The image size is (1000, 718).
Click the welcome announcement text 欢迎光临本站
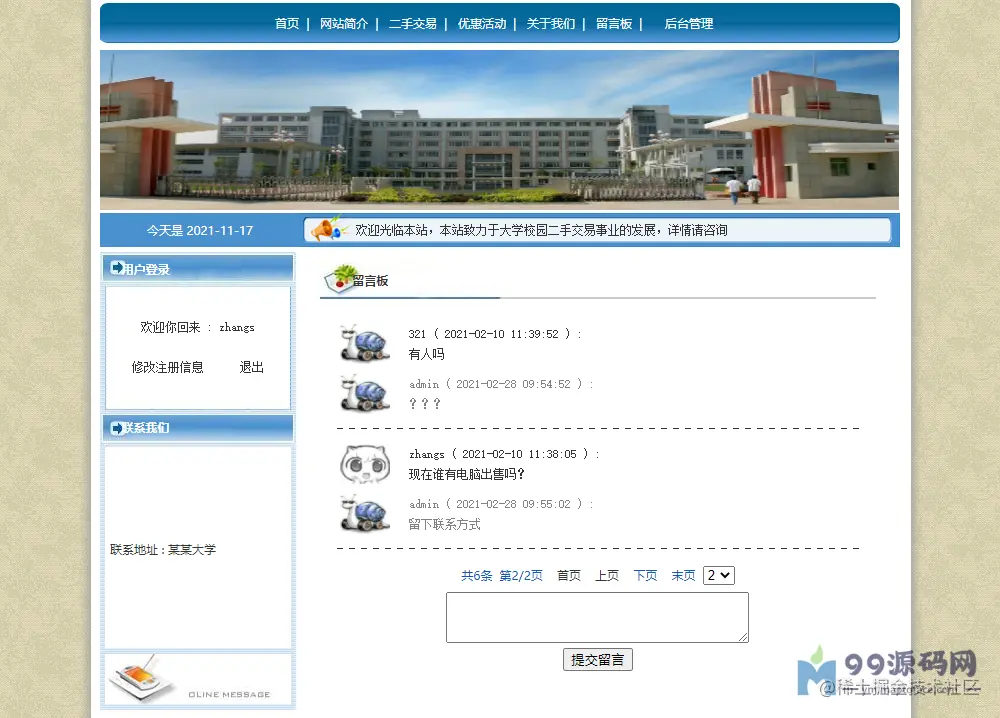pos(541,230)
